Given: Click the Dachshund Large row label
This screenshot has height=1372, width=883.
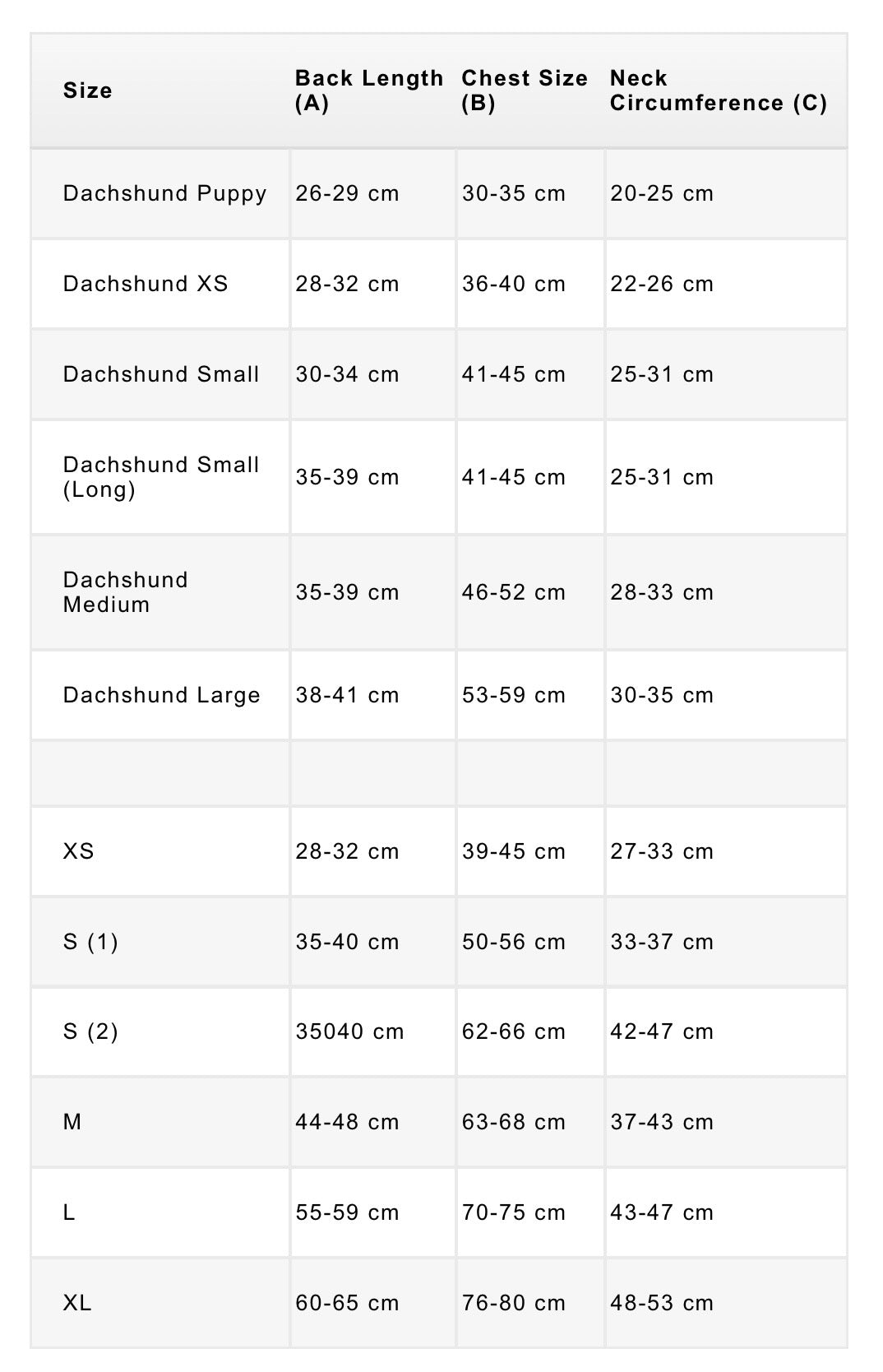Looking at the screenshot, I should [x=161, y=695].
